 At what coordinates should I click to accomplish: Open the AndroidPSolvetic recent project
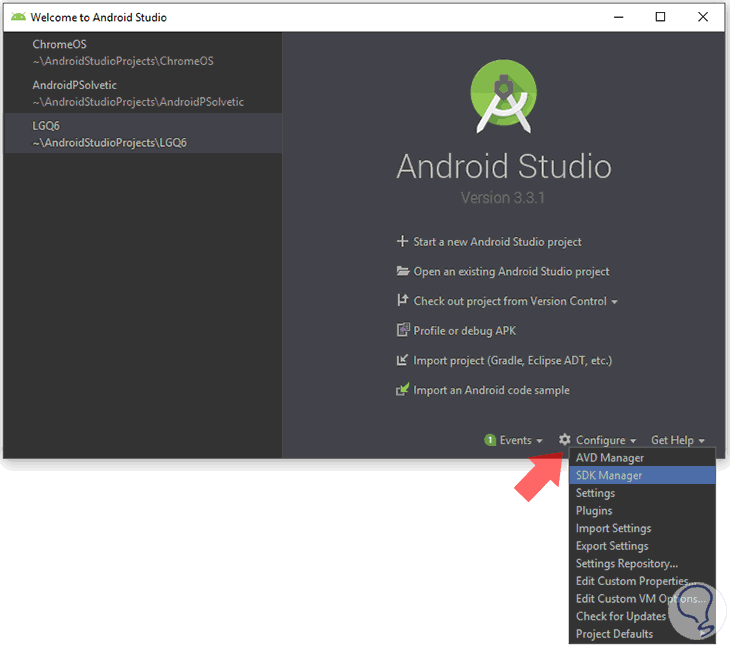click(142, 93)
